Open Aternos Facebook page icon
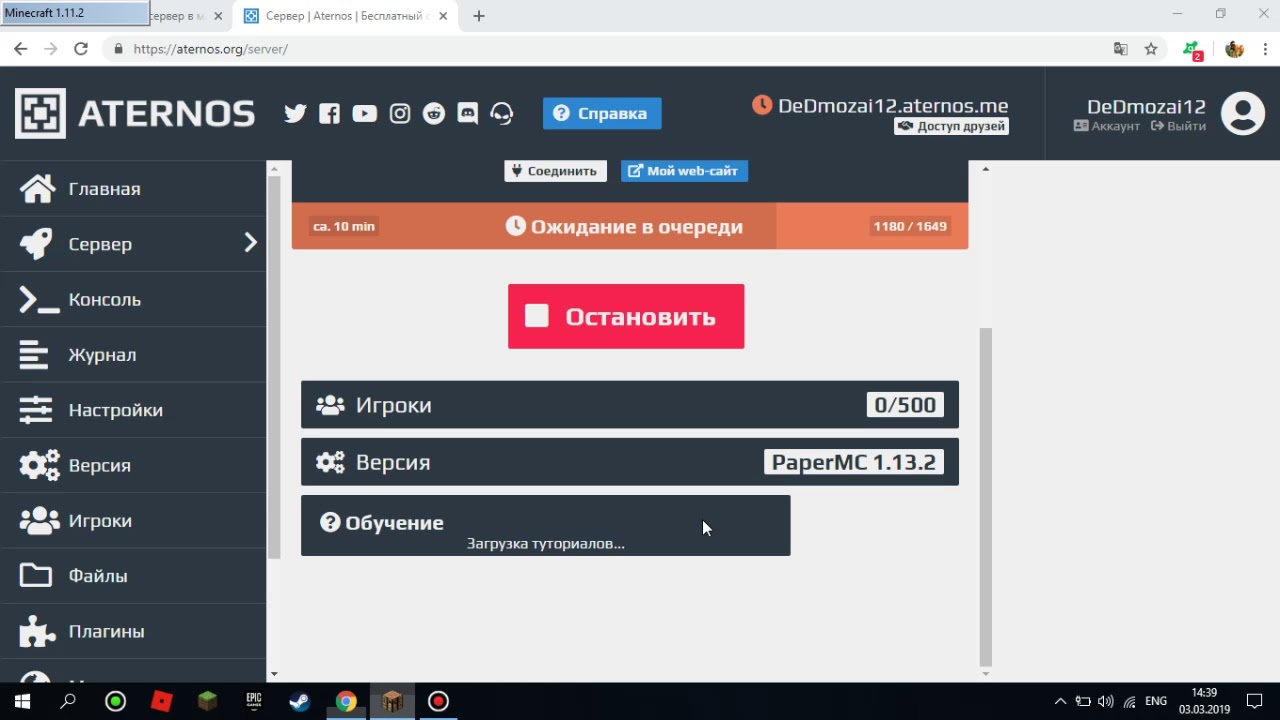 click(x=329, y=113)
